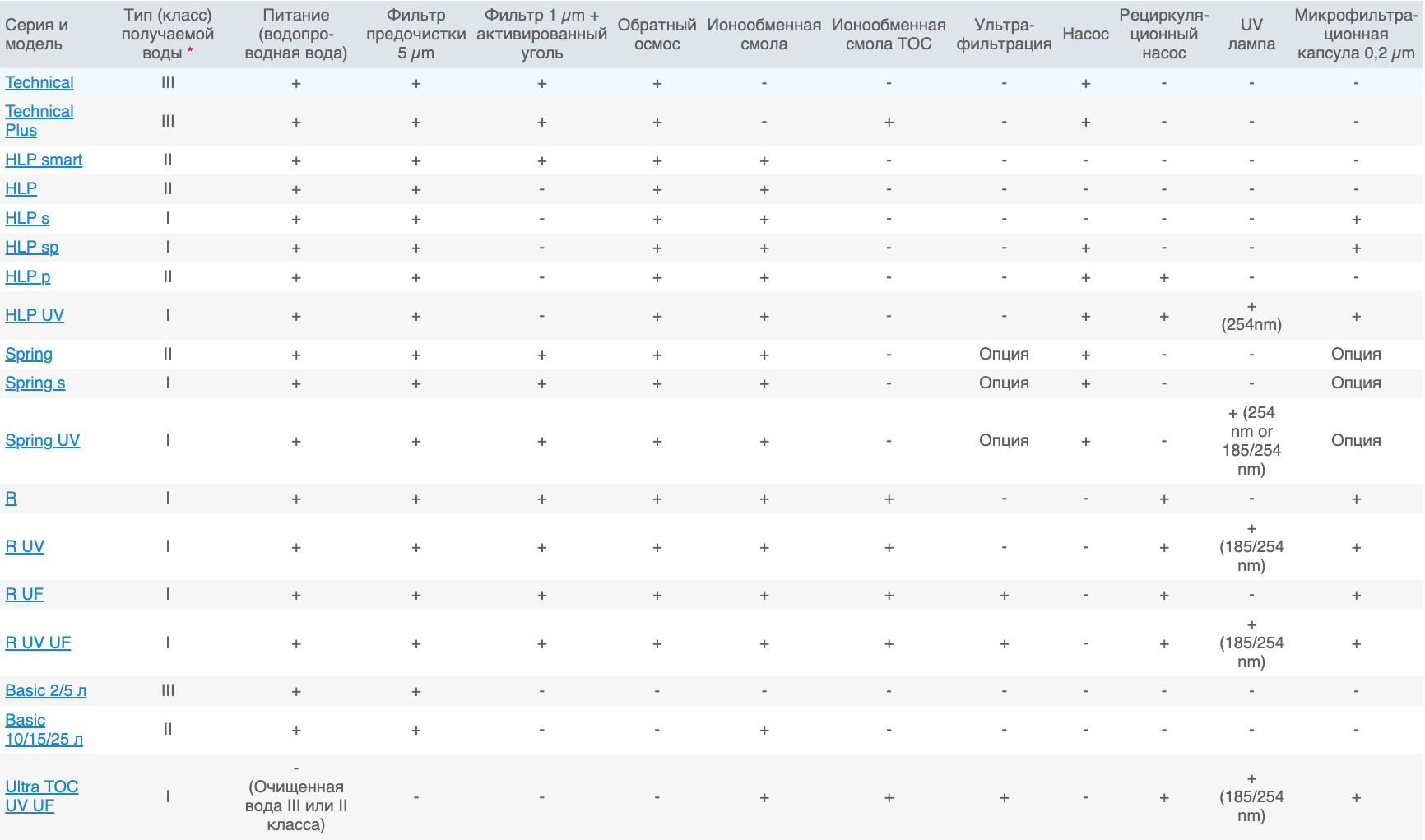Open the Spring model link

[29, 354]
